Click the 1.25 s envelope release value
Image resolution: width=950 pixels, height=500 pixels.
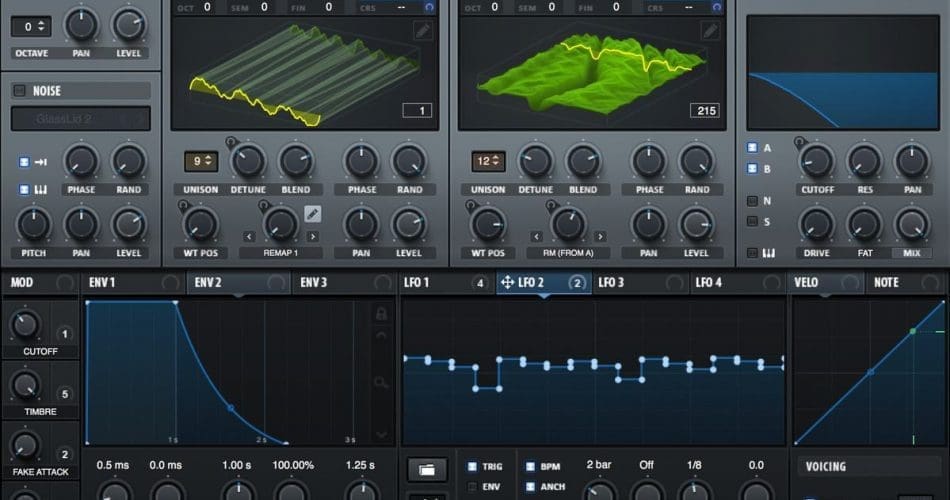click(x=360, y=465)
